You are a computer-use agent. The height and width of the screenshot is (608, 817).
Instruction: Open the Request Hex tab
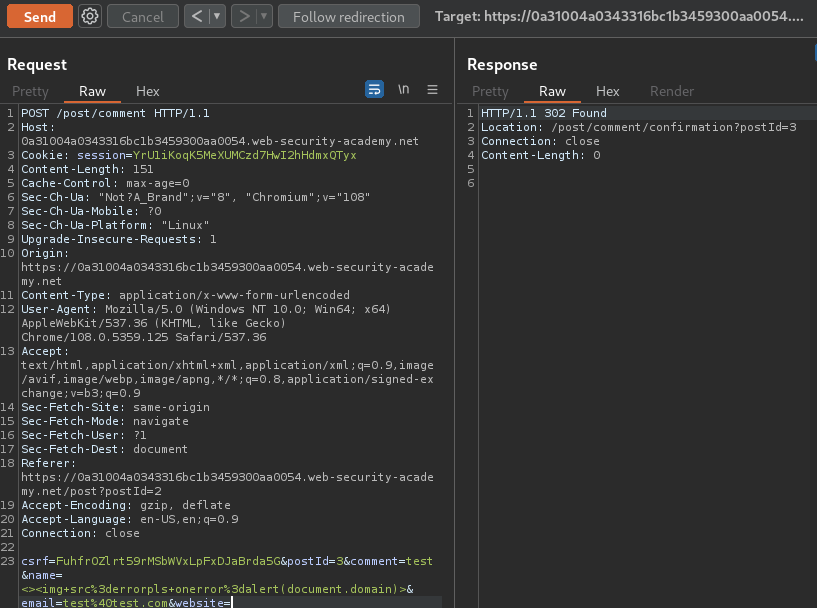point(147,91)
